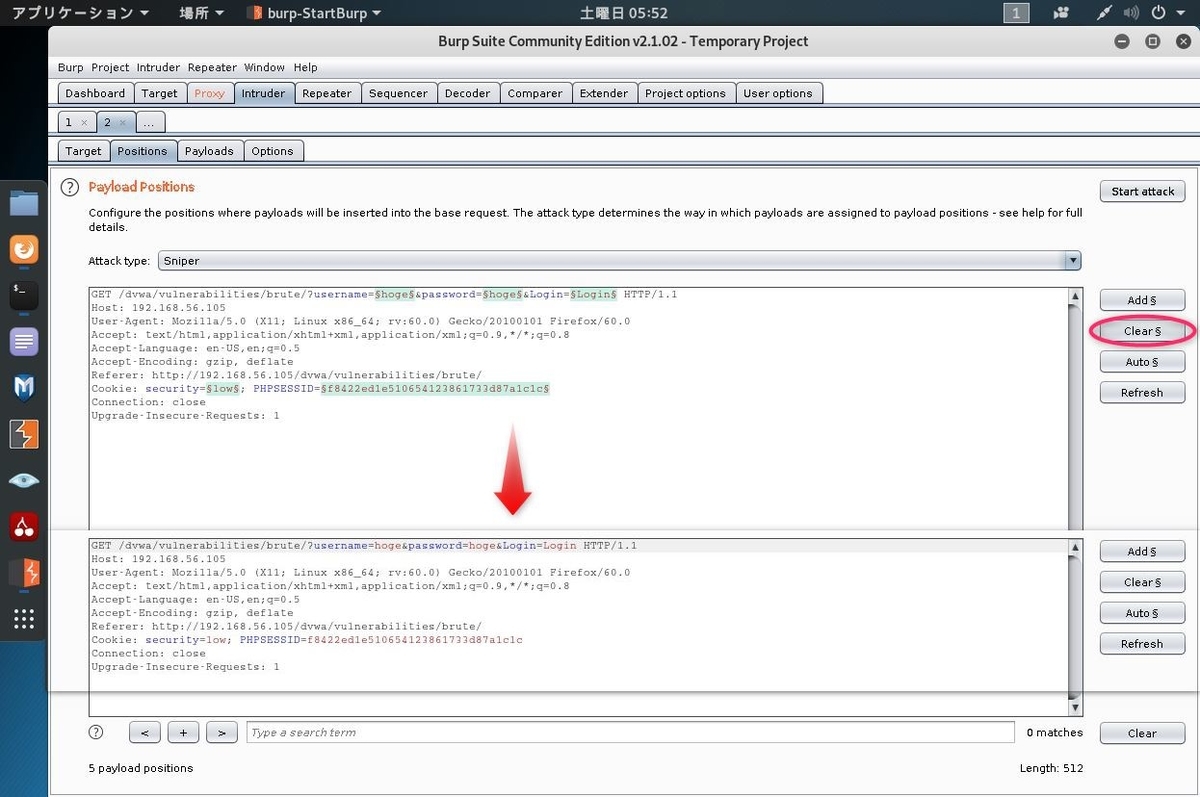Click the + button beside the search field

click(x=183, y=732)
